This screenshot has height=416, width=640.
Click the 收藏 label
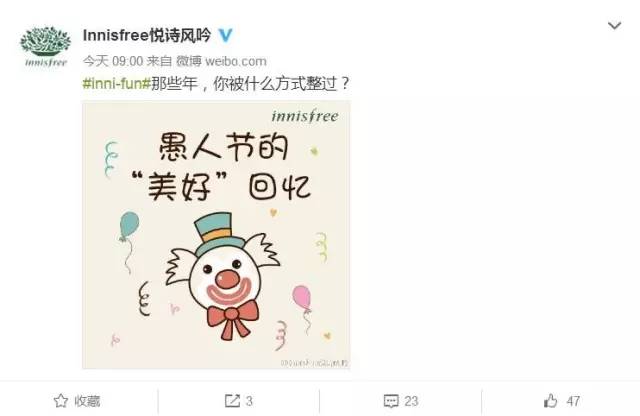pos(87,401)
